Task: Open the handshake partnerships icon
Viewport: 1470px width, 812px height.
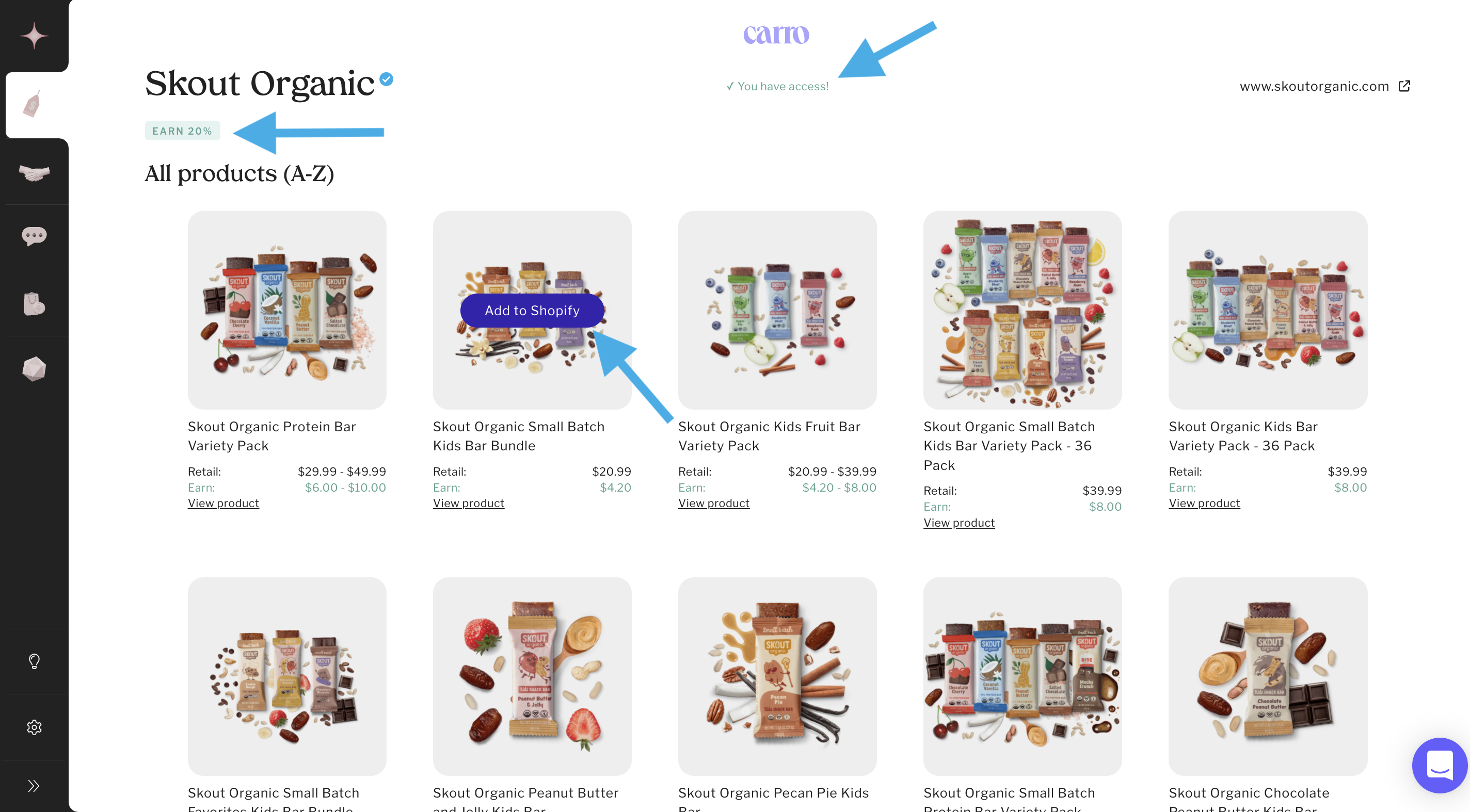Action: [34, 172]
